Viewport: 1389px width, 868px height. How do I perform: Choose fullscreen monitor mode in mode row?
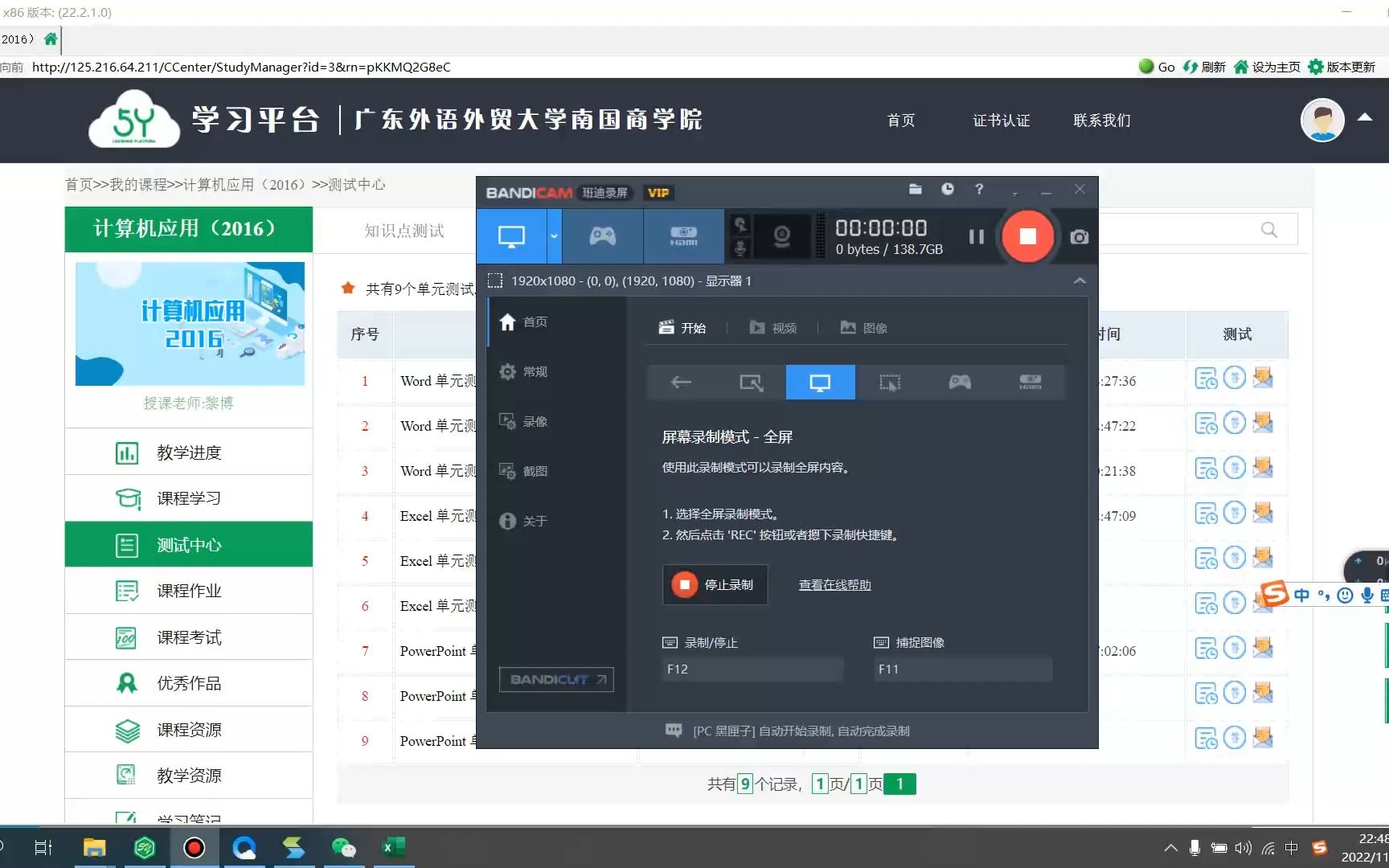(820, 383)
